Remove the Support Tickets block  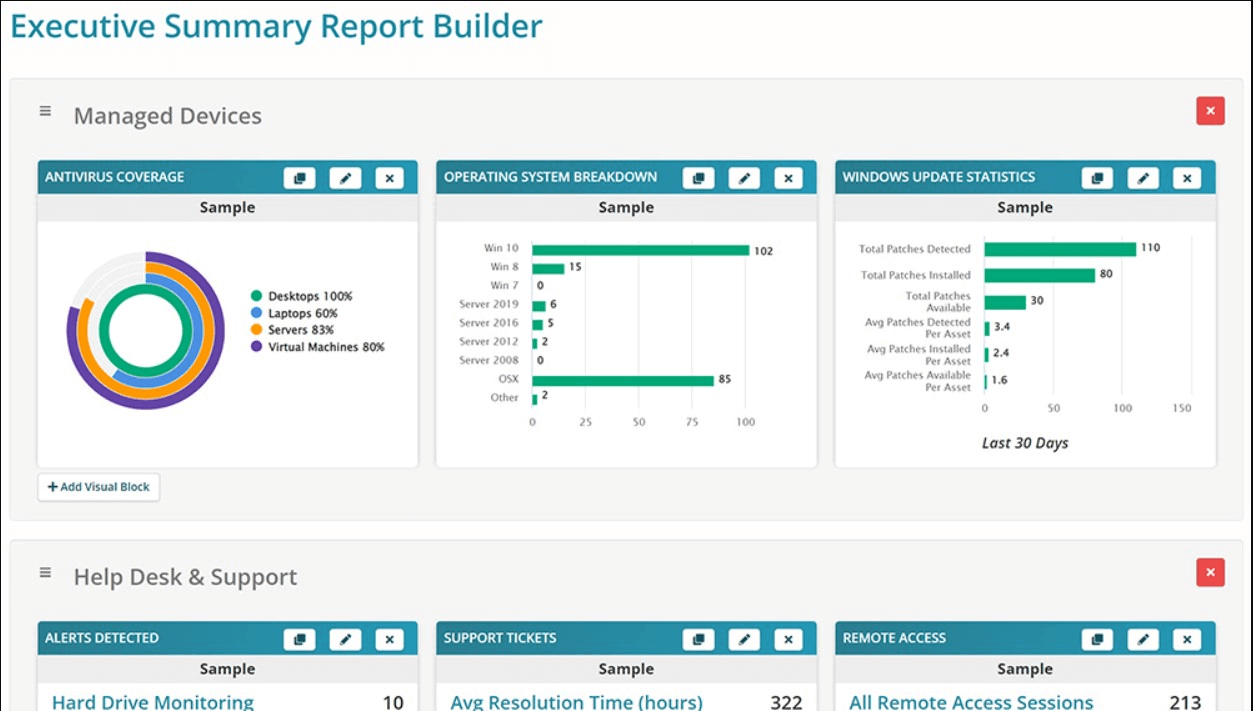click(x=789, y=639)
